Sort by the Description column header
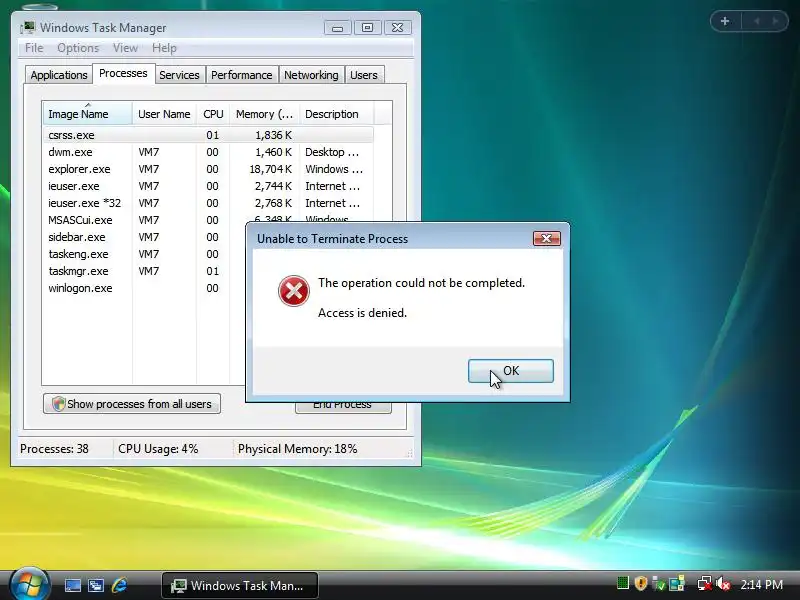Image resolution: width=800 pixels, height=600 pixels. point(336,114)
